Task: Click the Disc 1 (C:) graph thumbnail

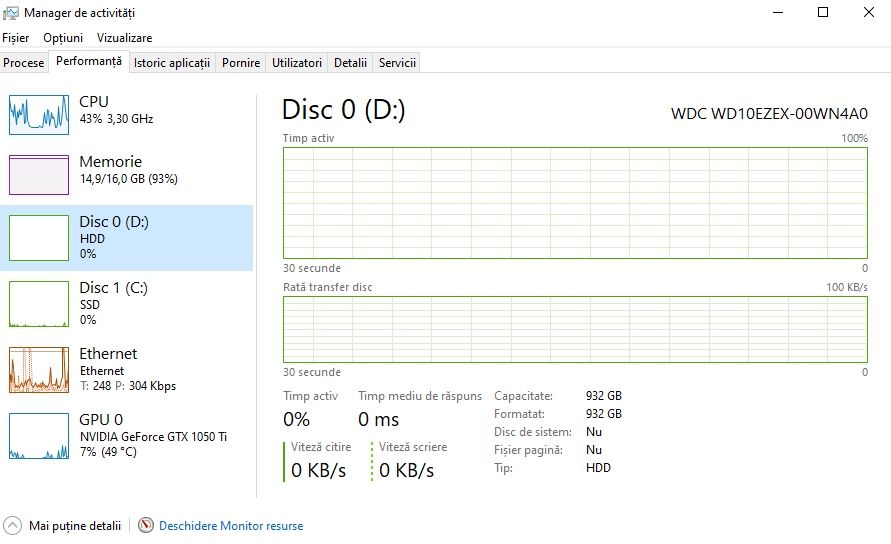Action: [39, 304]
